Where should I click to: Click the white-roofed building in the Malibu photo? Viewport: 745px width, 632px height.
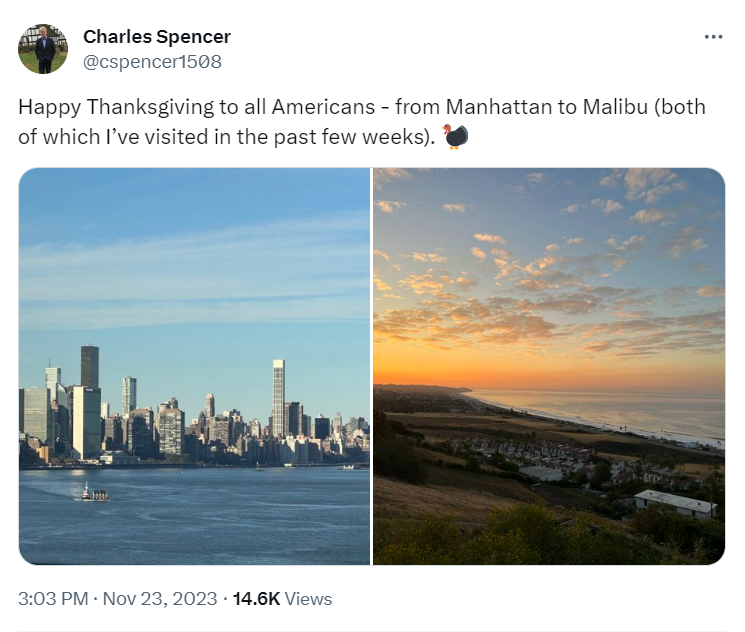(676, 503)
